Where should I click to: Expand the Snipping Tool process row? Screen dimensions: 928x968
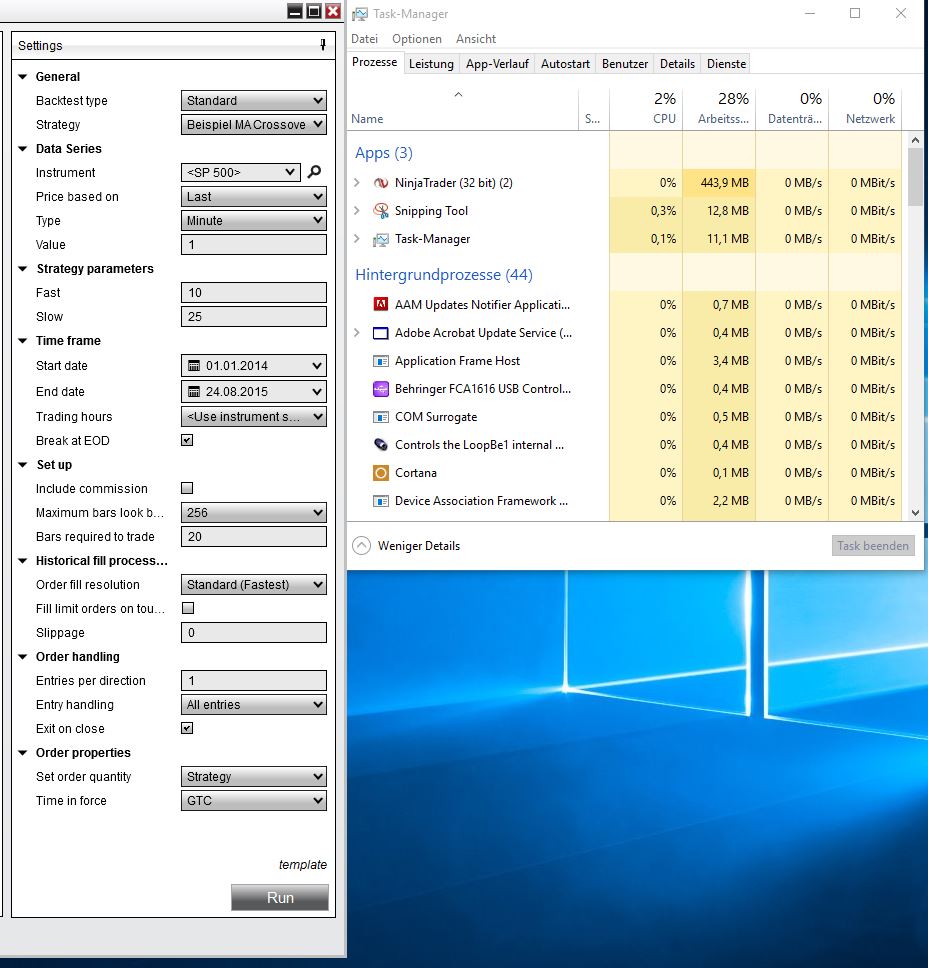(x=357, y=211)
